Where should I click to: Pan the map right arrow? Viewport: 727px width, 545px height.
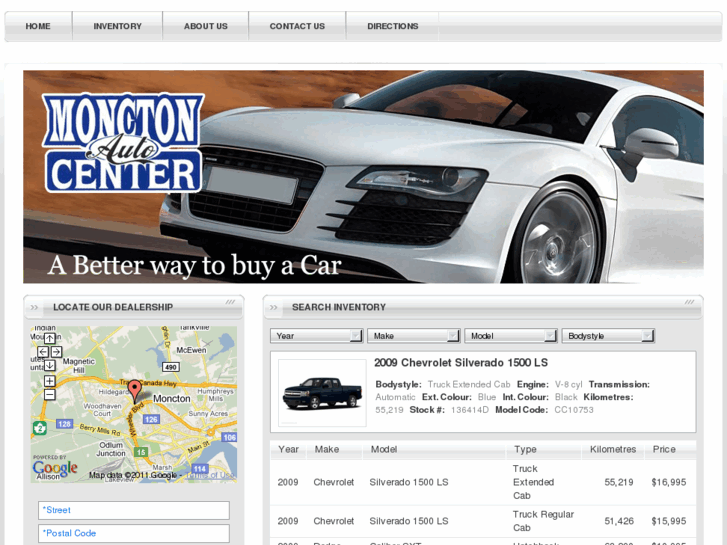tap(56, 352)
